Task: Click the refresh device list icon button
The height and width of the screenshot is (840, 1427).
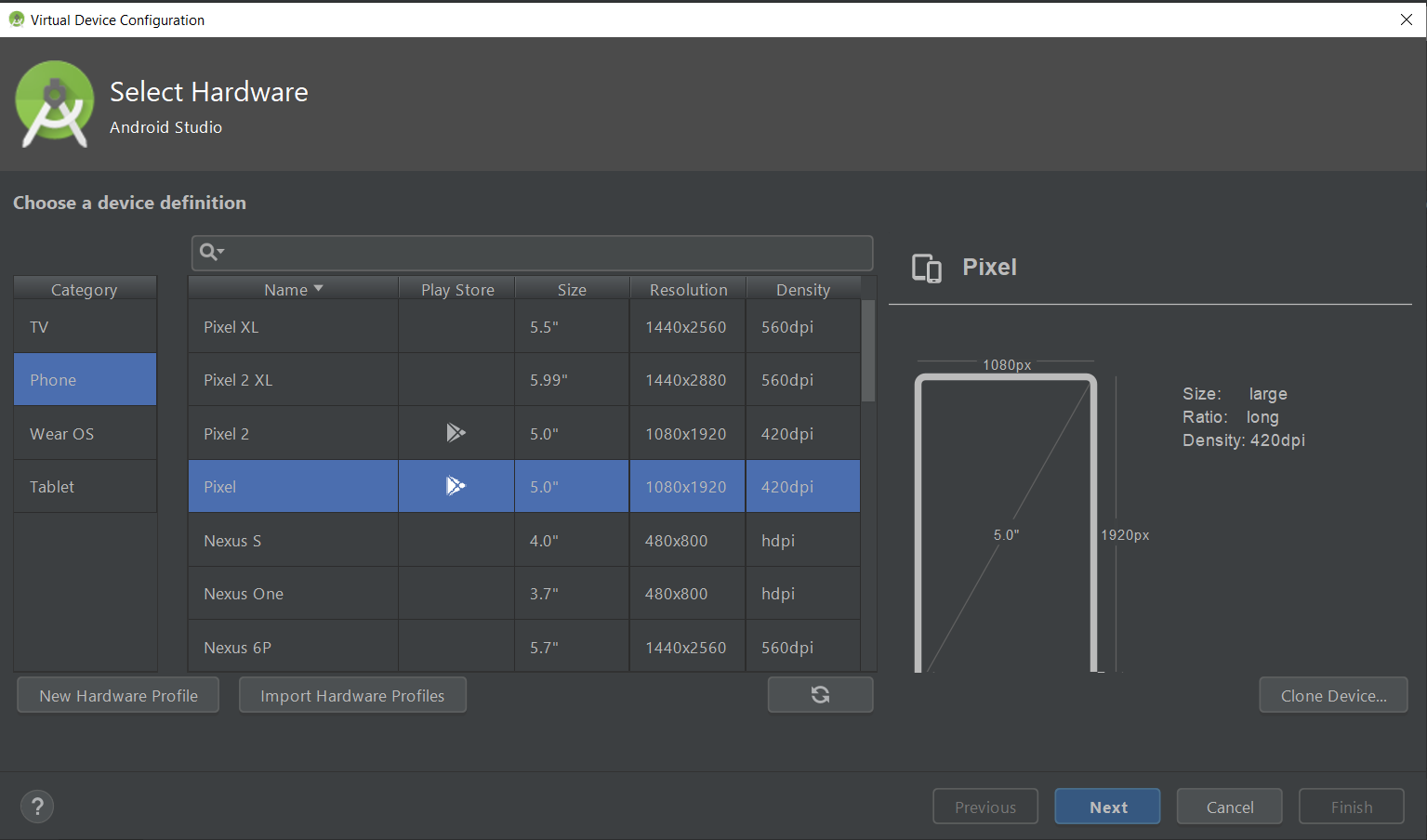Action: tap(820, 695)
